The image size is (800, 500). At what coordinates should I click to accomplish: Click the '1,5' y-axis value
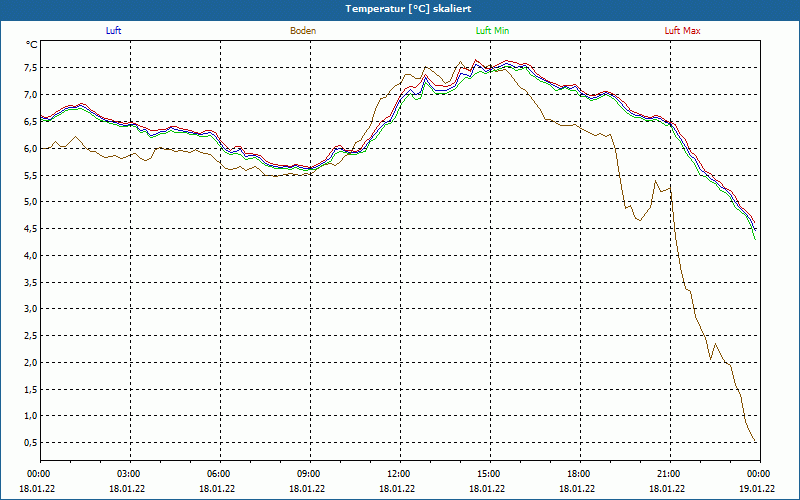click(31, 389)
